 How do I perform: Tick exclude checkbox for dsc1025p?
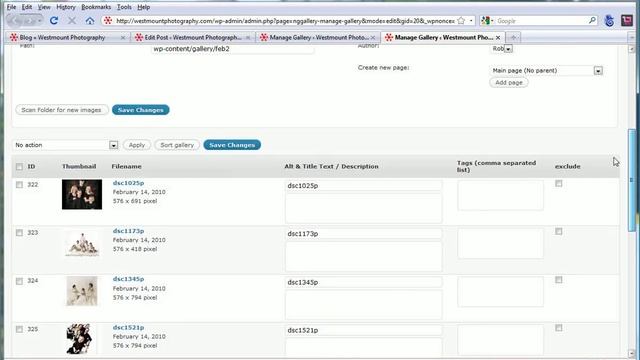(559, 184)
